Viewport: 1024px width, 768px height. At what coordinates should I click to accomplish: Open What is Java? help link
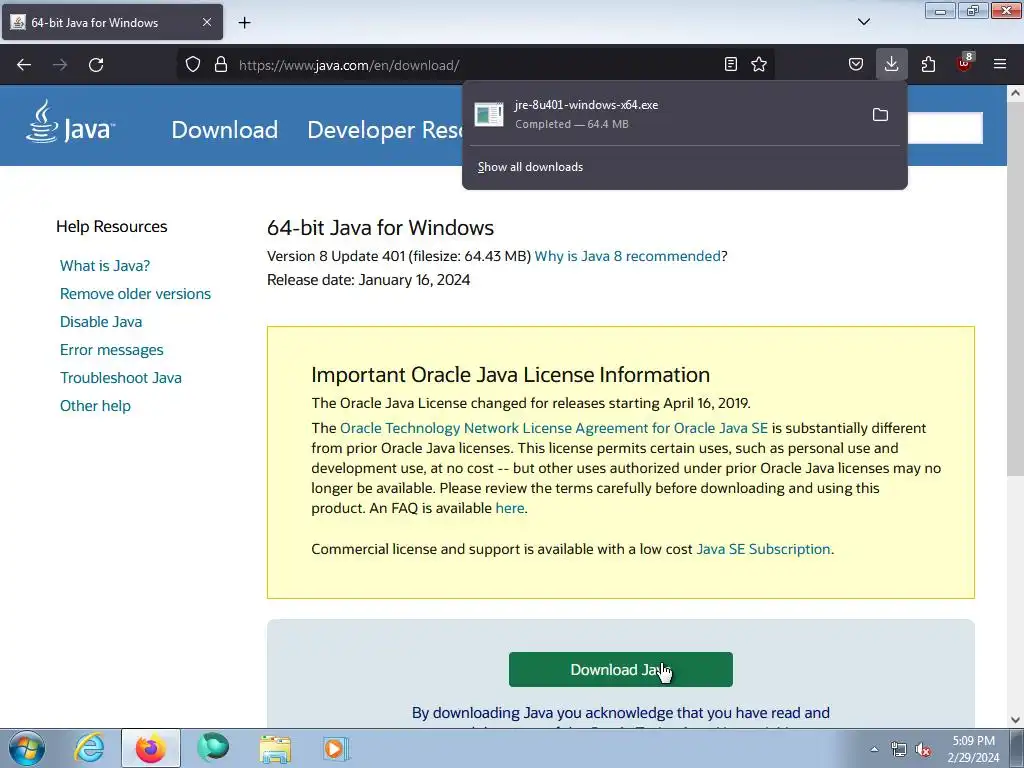click(x=105, y=266)
